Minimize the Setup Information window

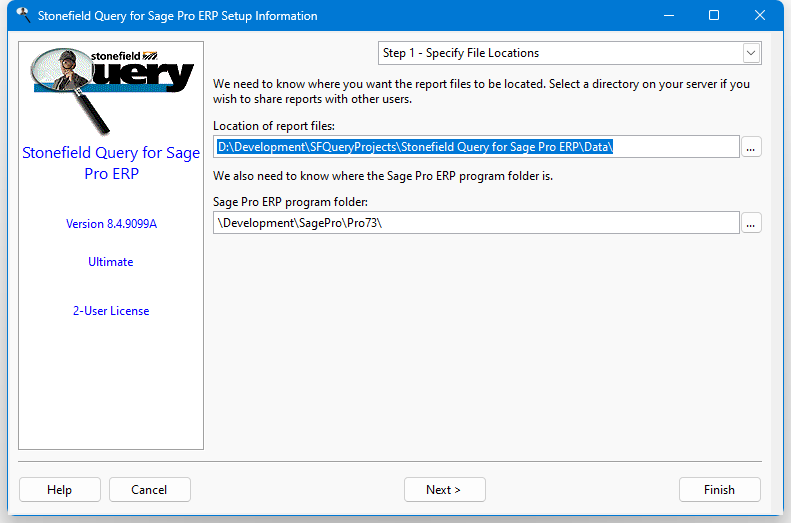669,16
